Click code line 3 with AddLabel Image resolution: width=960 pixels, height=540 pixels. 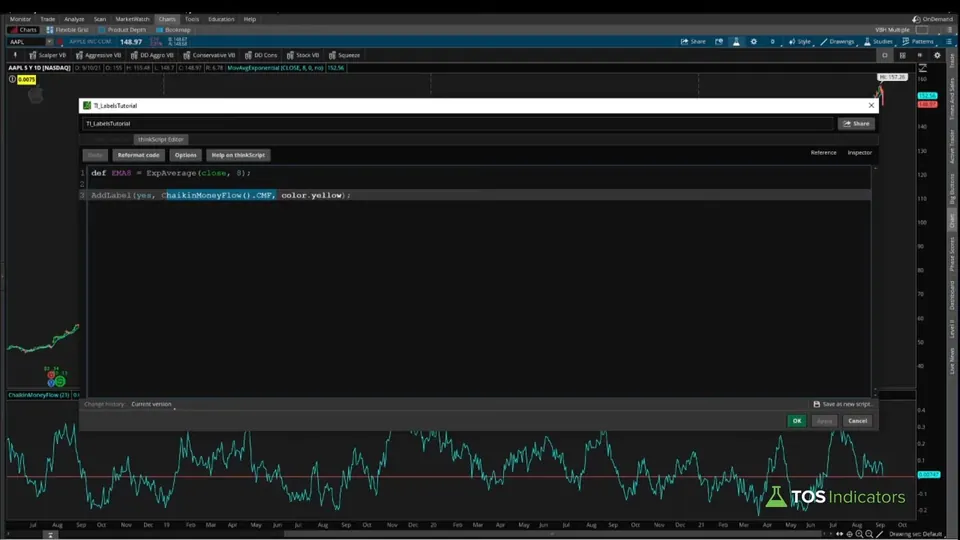(221, 195)
